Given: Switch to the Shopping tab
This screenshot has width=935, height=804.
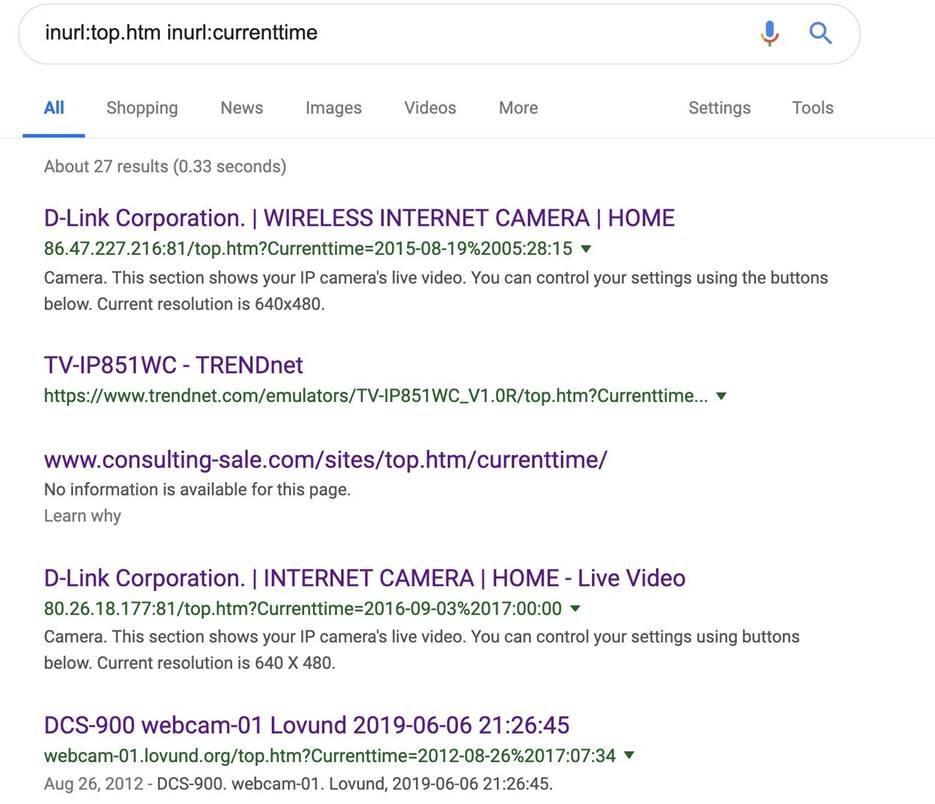Looking at the screenshot, I should click(142, 108).
